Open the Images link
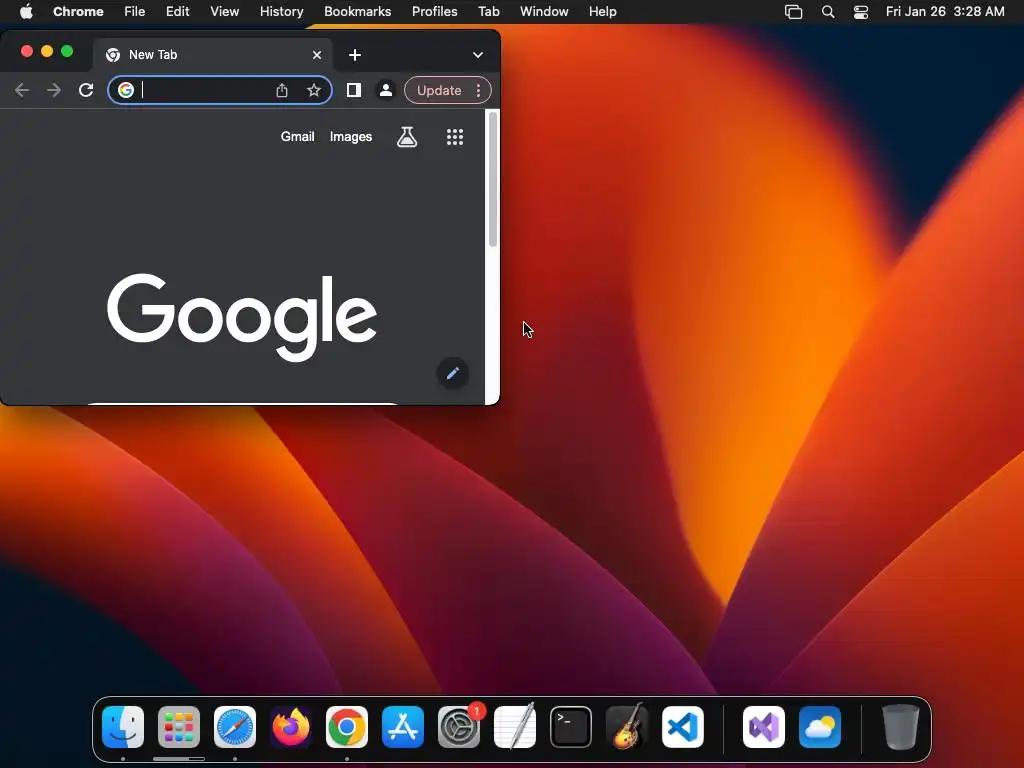The height and width of the screenshot is (768, 1024). [351, 136]
